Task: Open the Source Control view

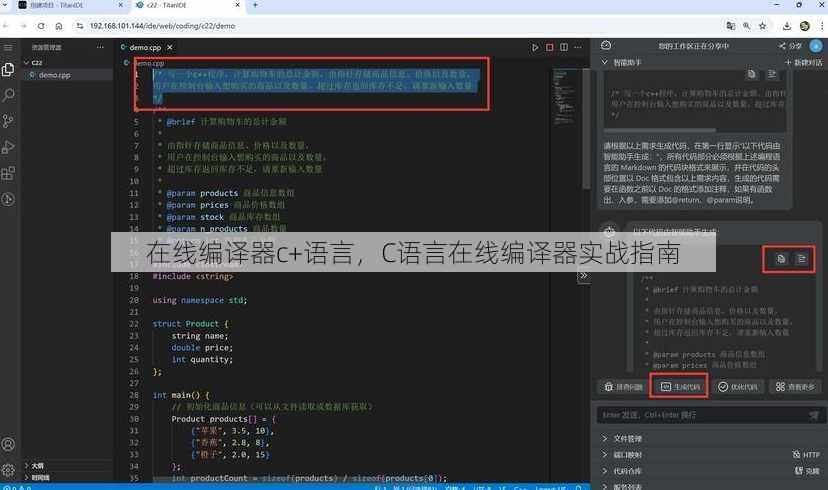Action: coord(8,121)
